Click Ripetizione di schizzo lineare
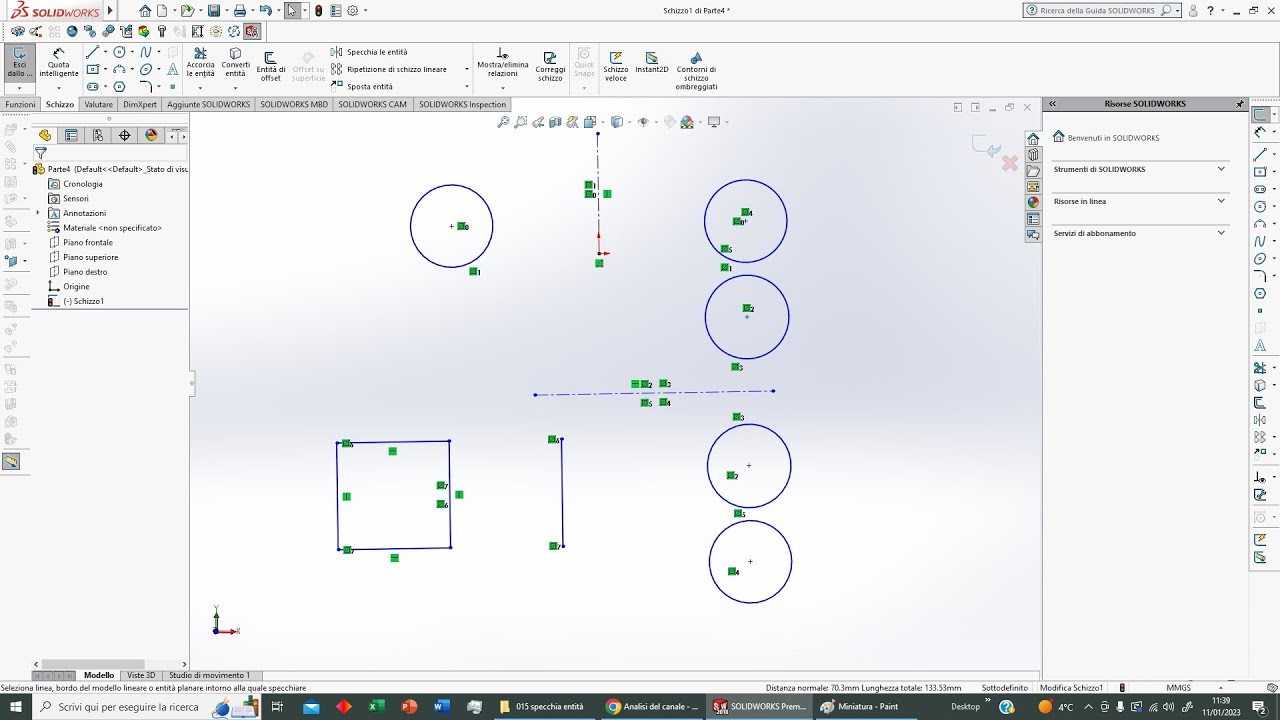 (389, 69)
